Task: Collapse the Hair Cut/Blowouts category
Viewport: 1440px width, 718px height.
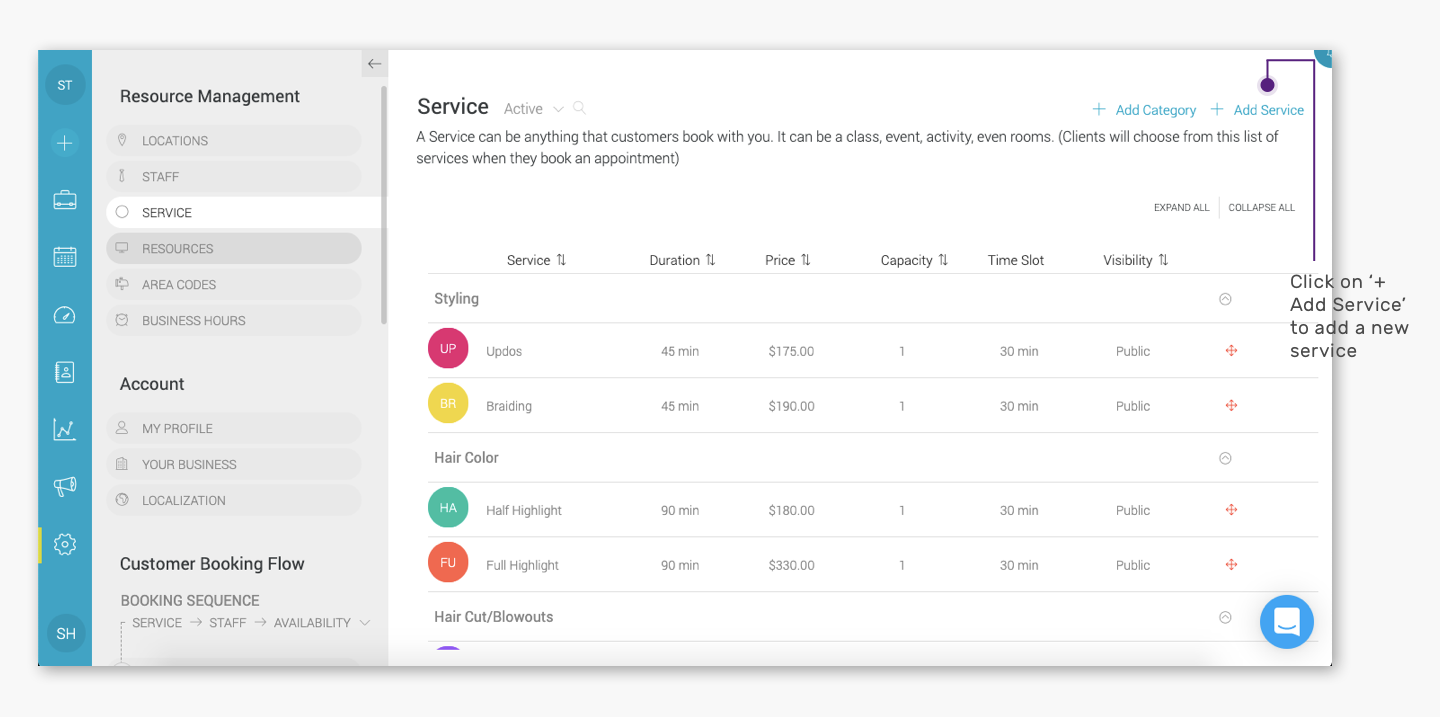Action: [x=1225, y=617]
